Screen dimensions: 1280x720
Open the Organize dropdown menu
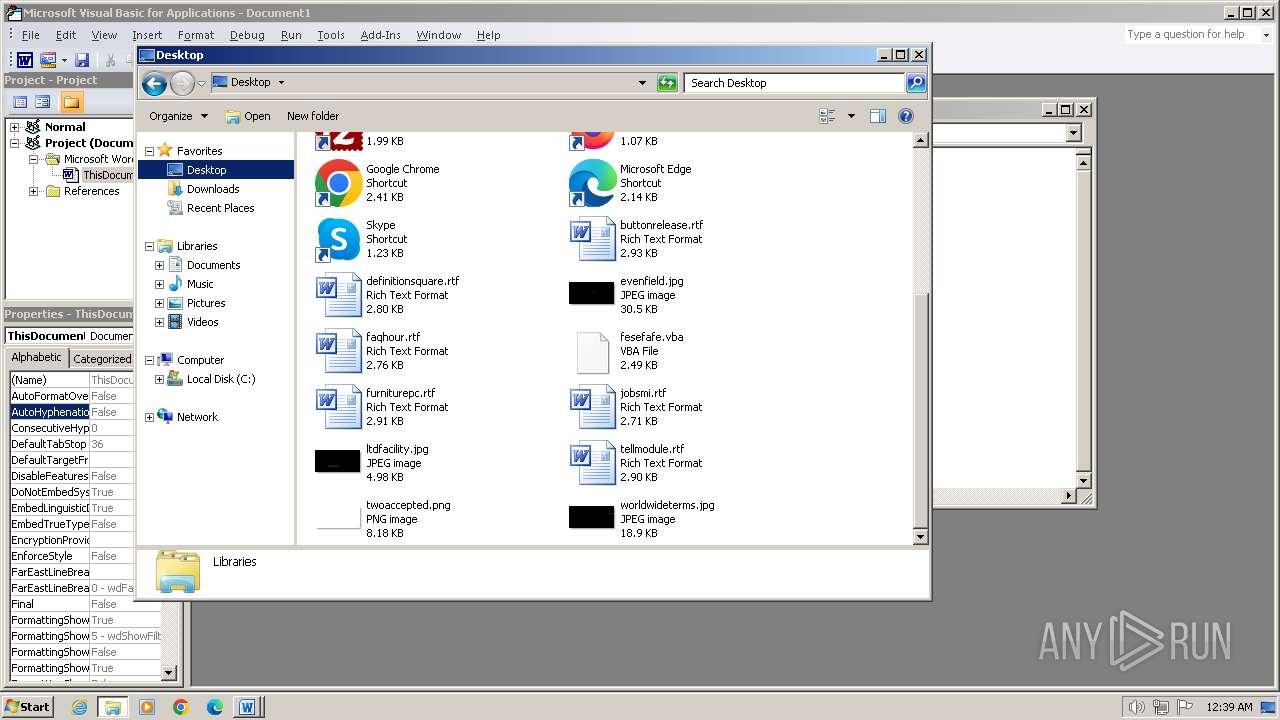tap(178, 116)
